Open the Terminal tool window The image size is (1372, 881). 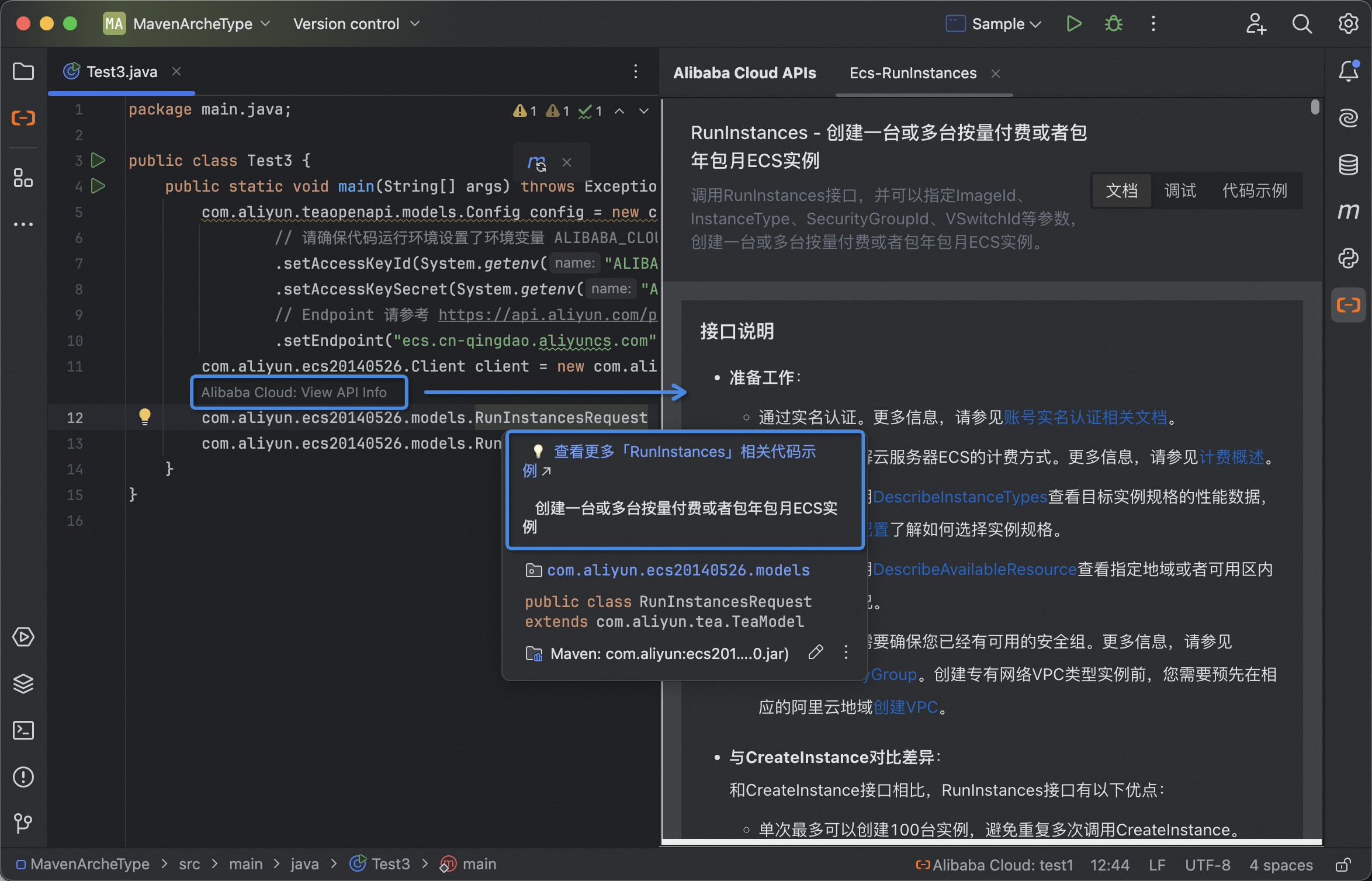[23, 730]
